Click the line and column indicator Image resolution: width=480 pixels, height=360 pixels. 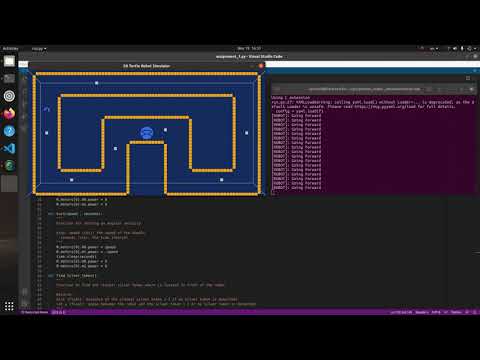[401, 312]
